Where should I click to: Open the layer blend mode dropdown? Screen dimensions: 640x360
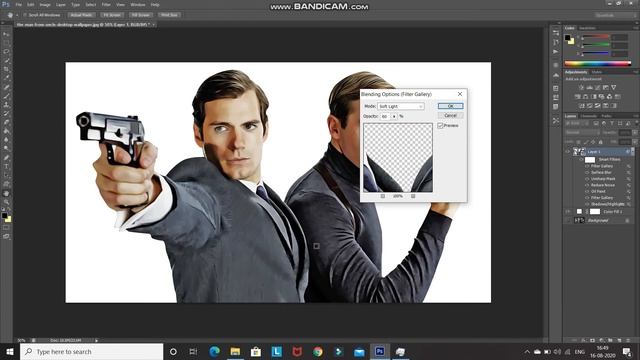tap(582, 133)
